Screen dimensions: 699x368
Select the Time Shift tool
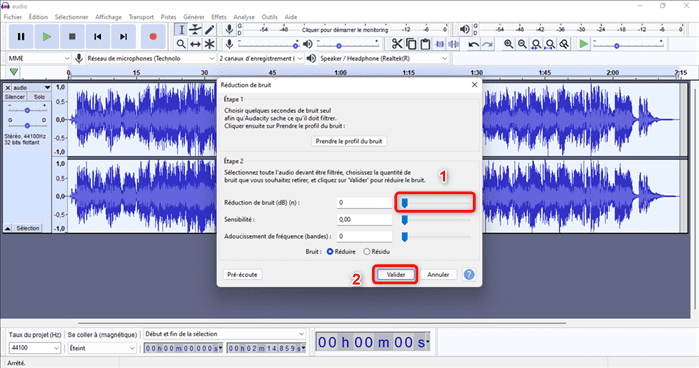pyautogui.click(x=195, y=44)
